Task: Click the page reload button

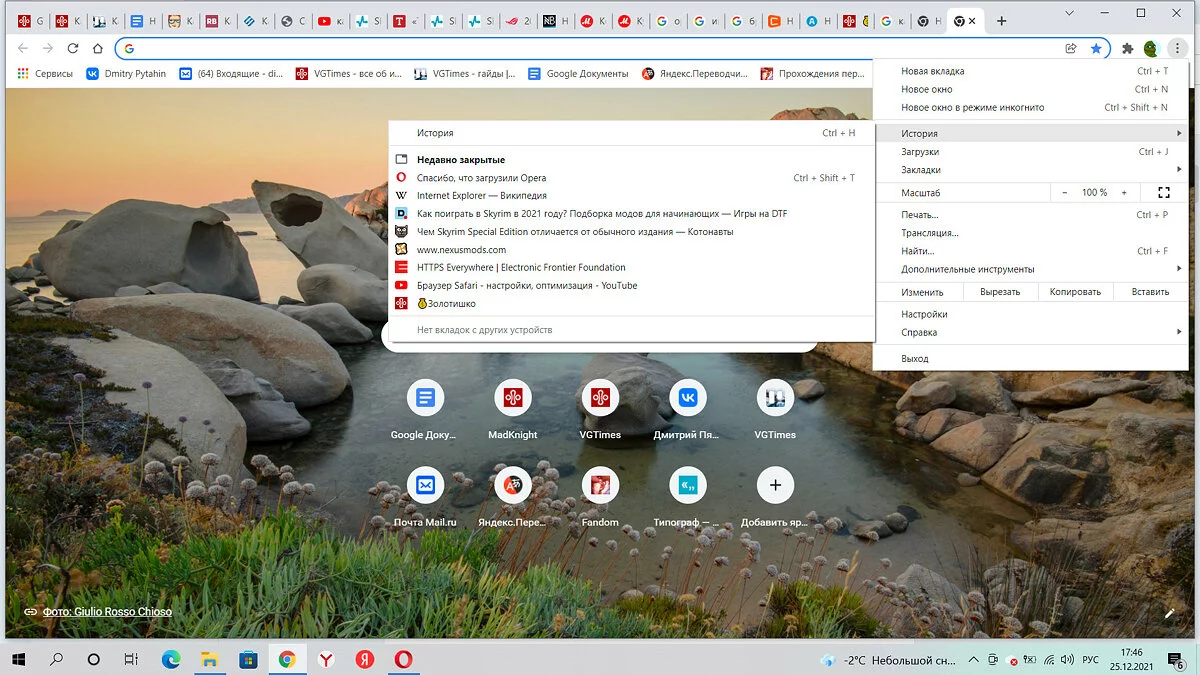Action: coord(72,48)
